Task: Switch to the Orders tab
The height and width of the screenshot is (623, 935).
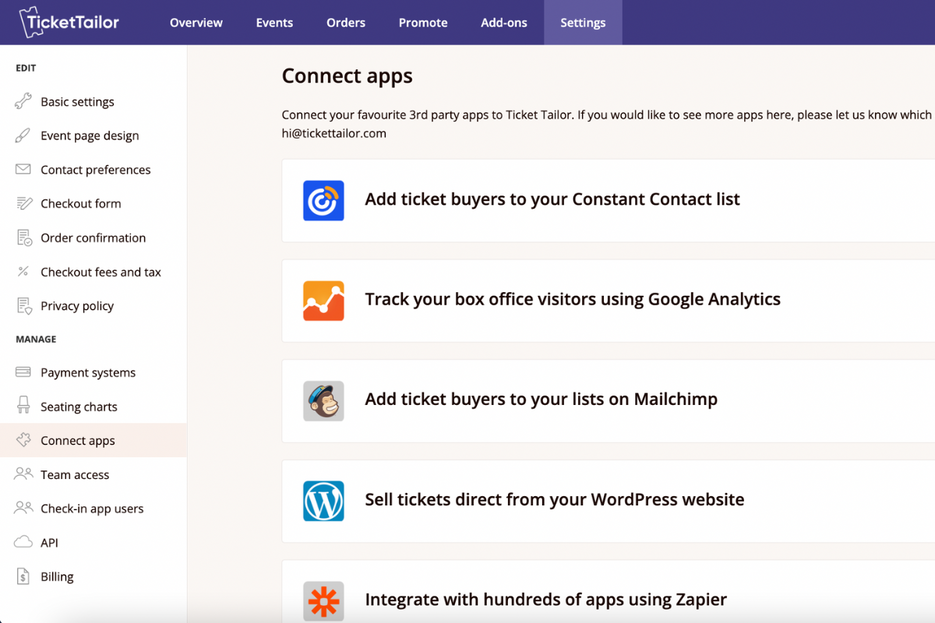Action: [345, 22]
